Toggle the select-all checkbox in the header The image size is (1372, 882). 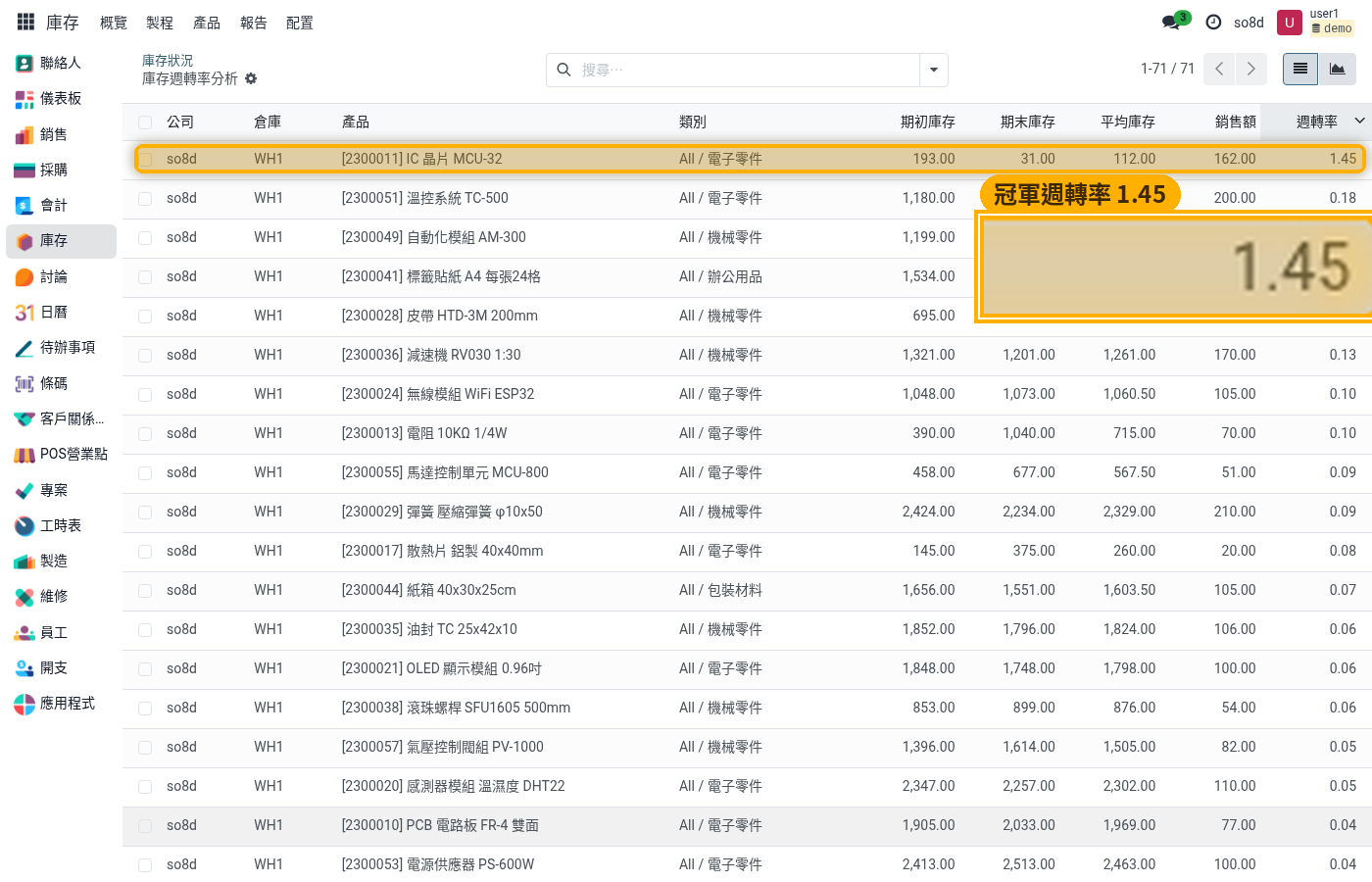click(x=145, y=122)
